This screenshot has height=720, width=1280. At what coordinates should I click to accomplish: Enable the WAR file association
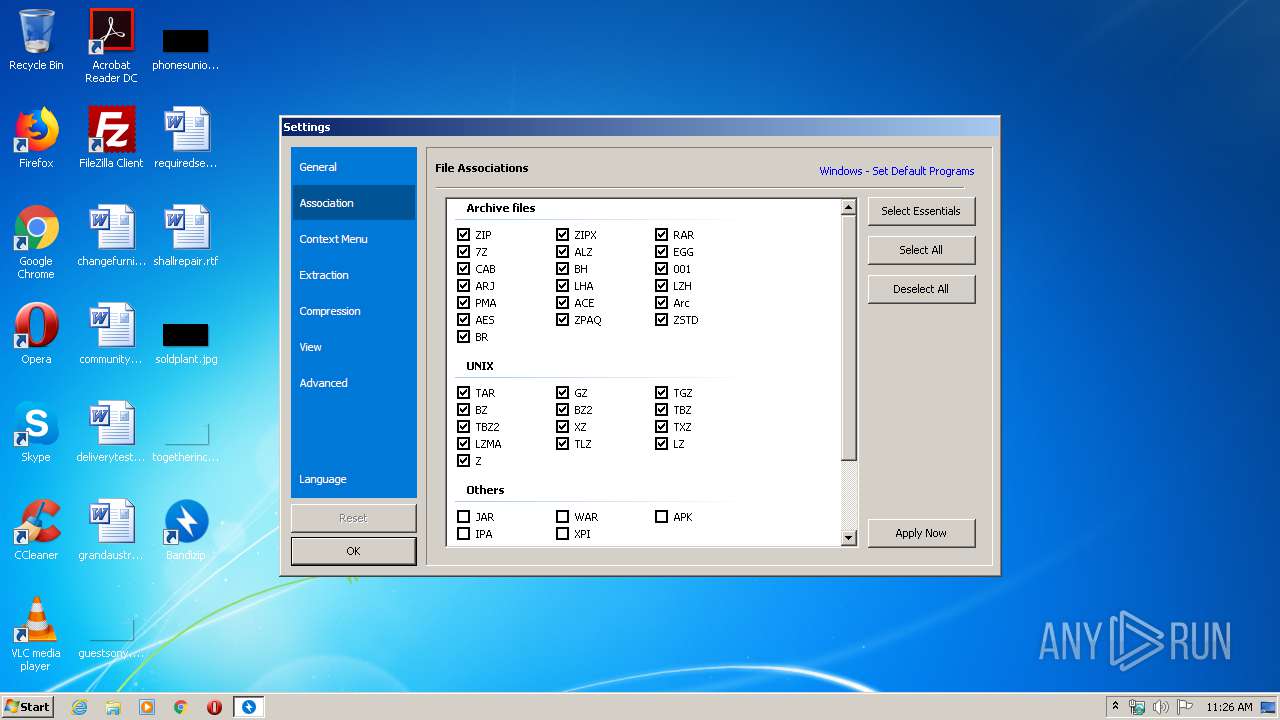click(562, 517)
